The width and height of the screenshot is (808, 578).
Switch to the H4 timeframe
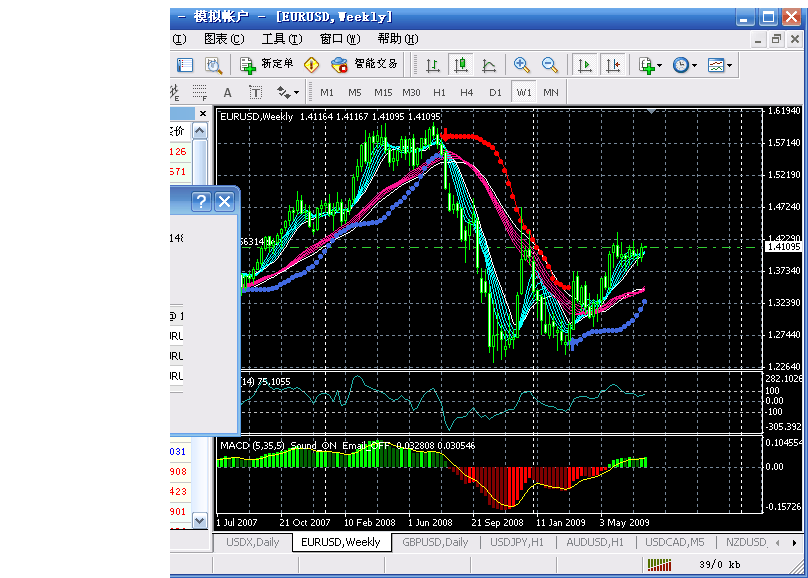[x=467, y=93]
